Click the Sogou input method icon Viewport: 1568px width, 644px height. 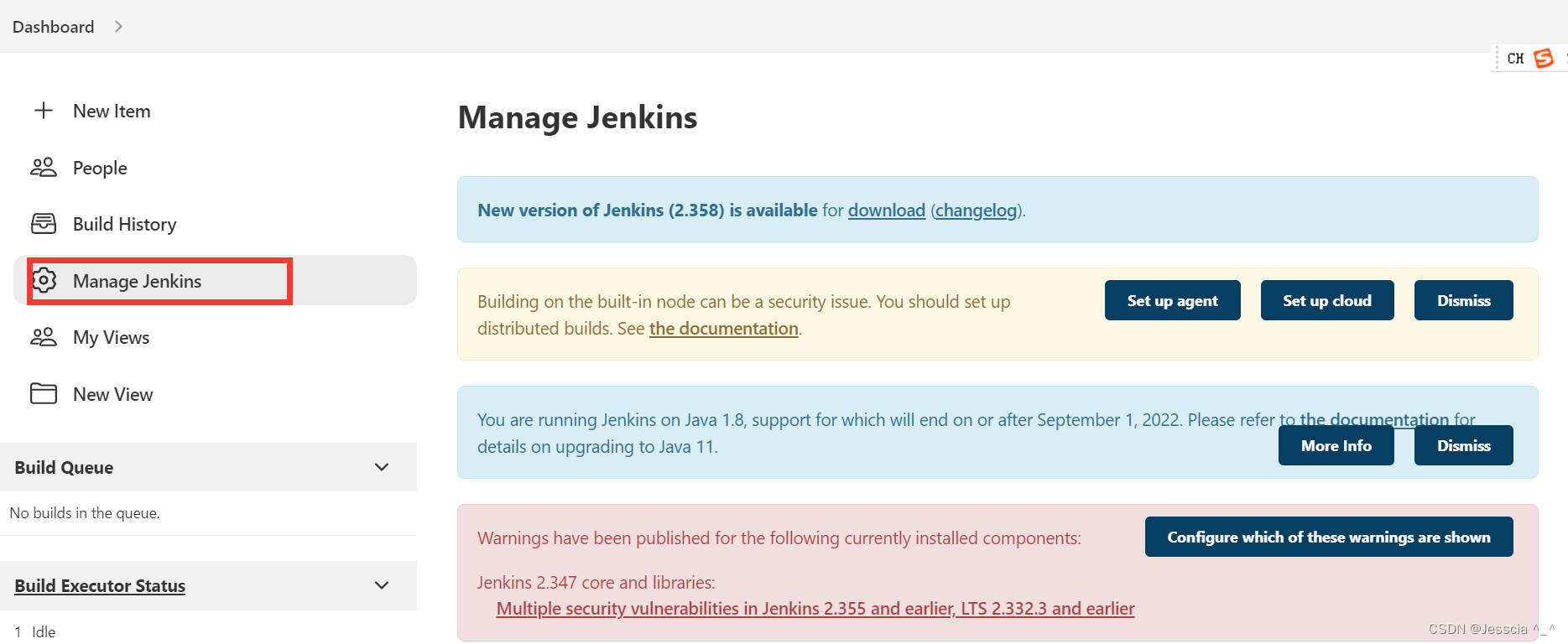tap(1544, 58)
